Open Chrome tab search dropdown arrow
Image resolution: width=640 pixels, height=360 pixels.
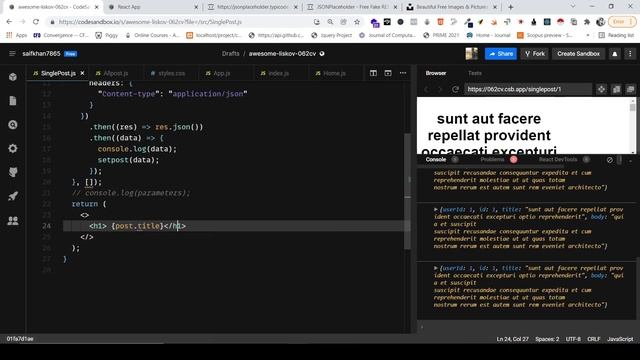coord(573,7)
